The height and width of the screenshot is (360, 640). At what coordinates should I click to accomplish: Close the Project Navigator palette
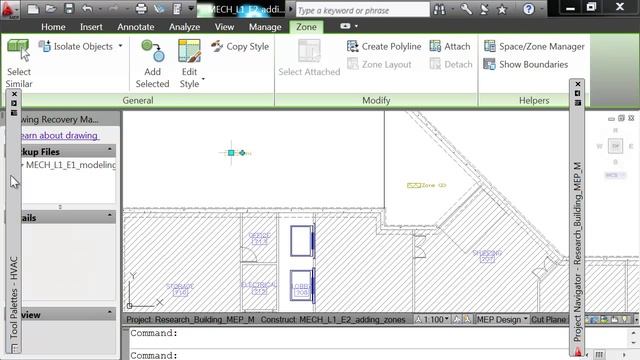(578, 84)
